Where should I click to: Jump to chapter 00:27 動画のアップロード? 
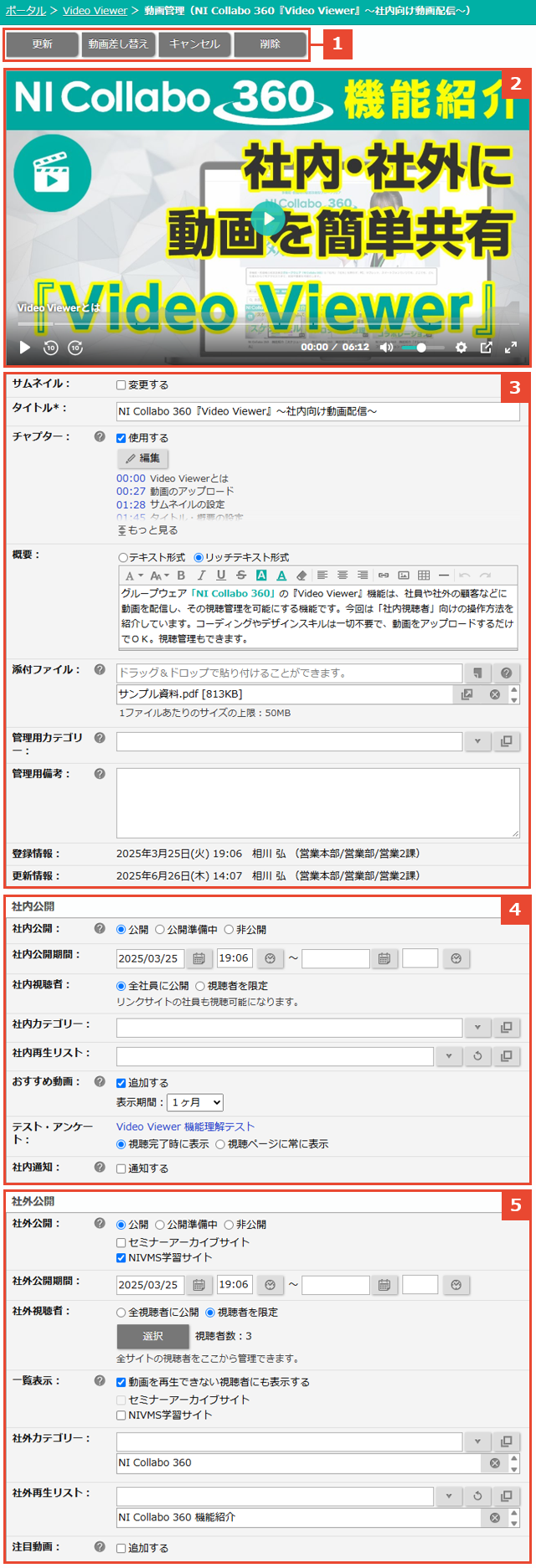tap(175, 492)
